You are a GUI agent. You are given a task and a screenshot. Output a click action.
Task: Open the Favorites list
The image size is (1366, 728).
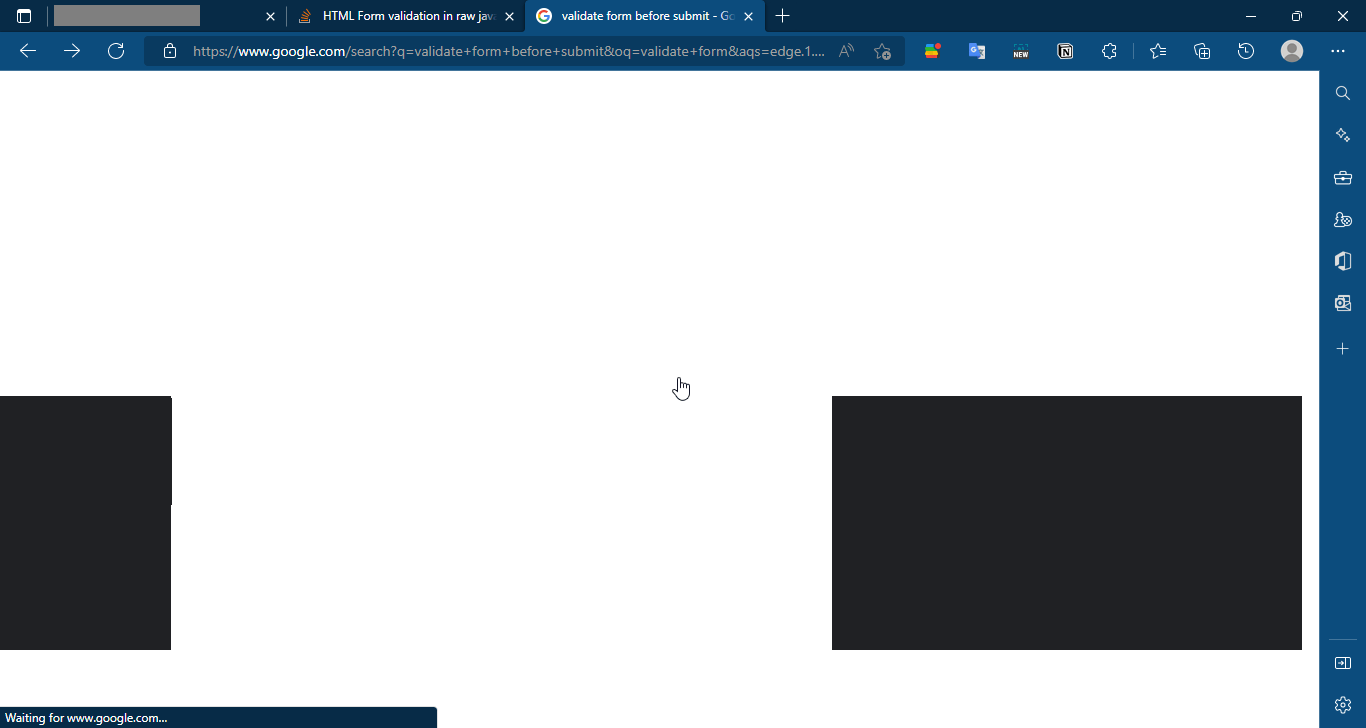pyautogui.click(x=1158, y=51)
